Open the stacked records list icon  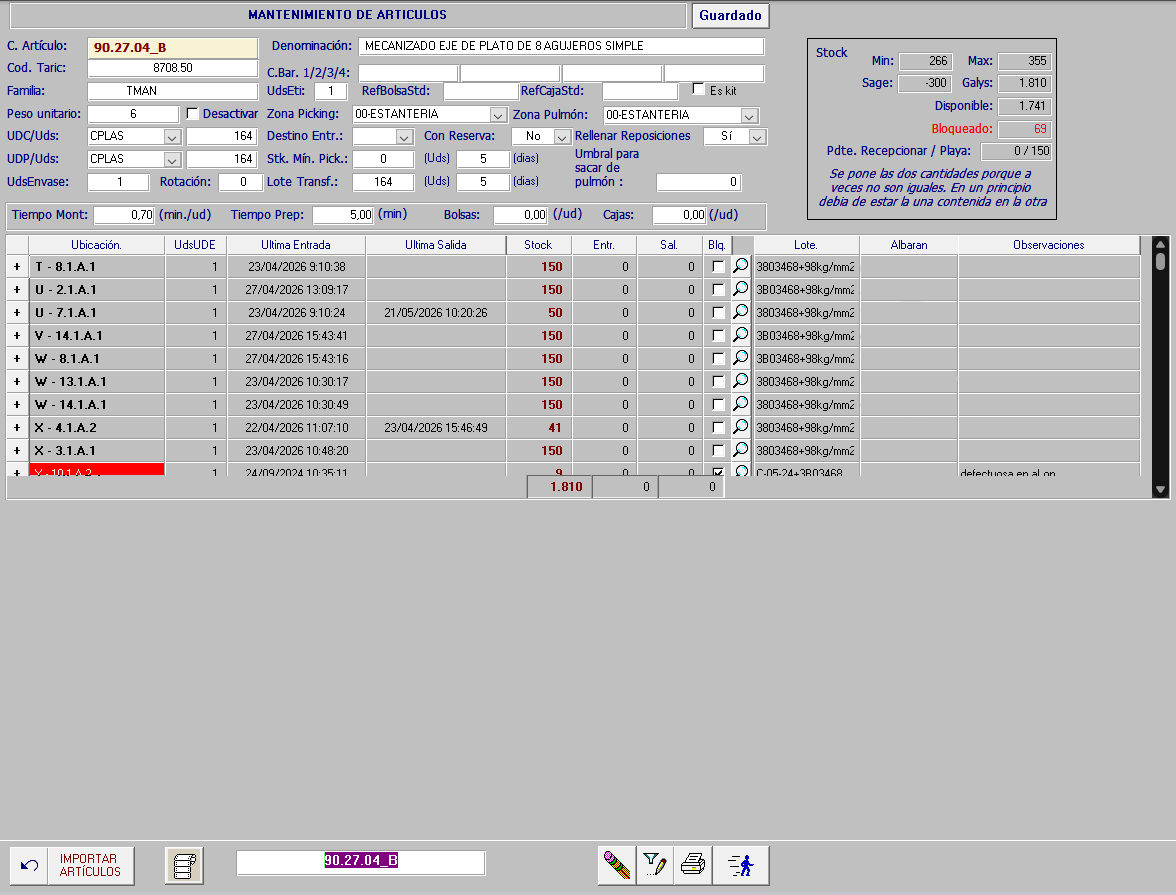click(184, 866)
